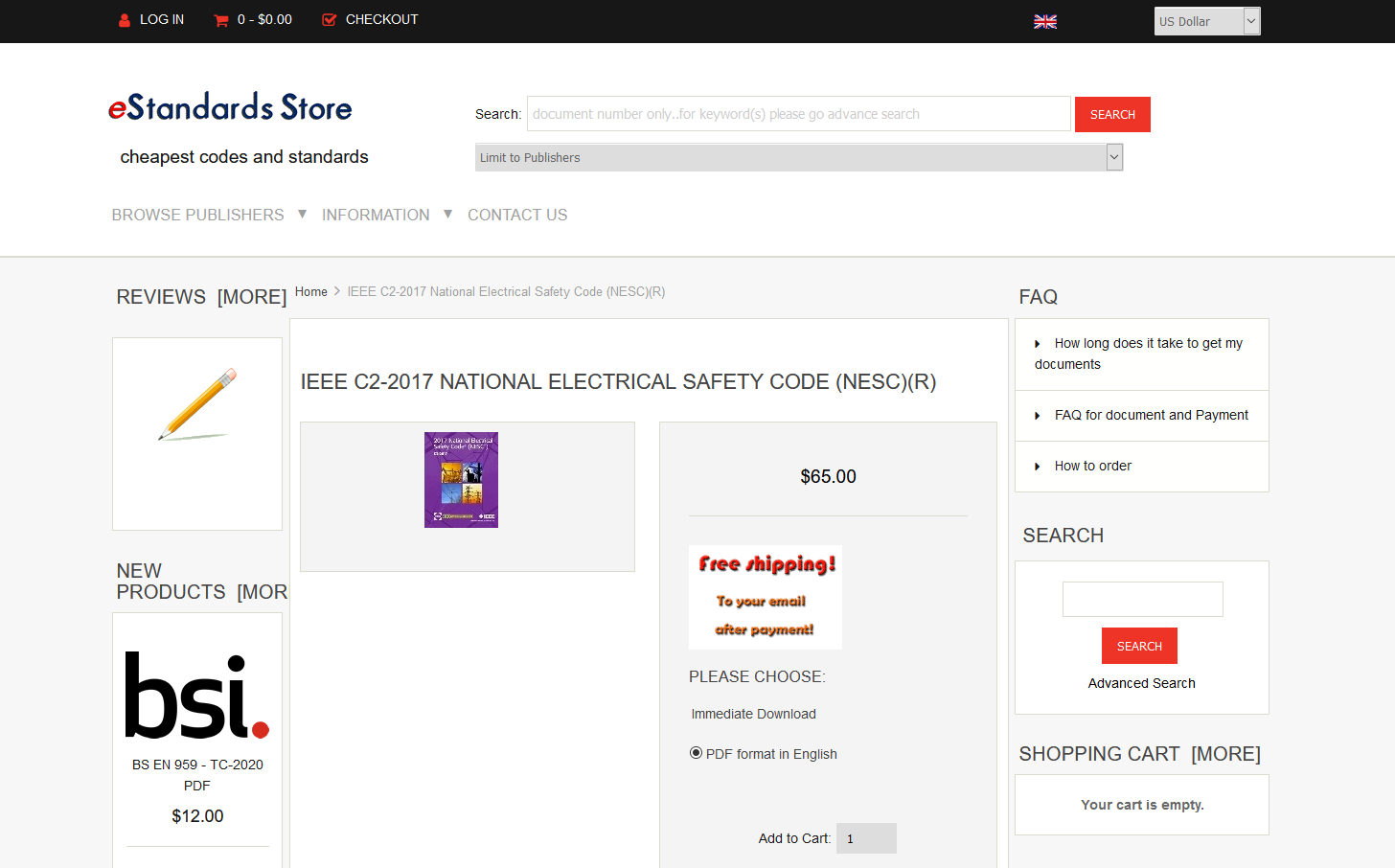
Task: Click the Home breadcrumb link
Action: coord(311,291)
